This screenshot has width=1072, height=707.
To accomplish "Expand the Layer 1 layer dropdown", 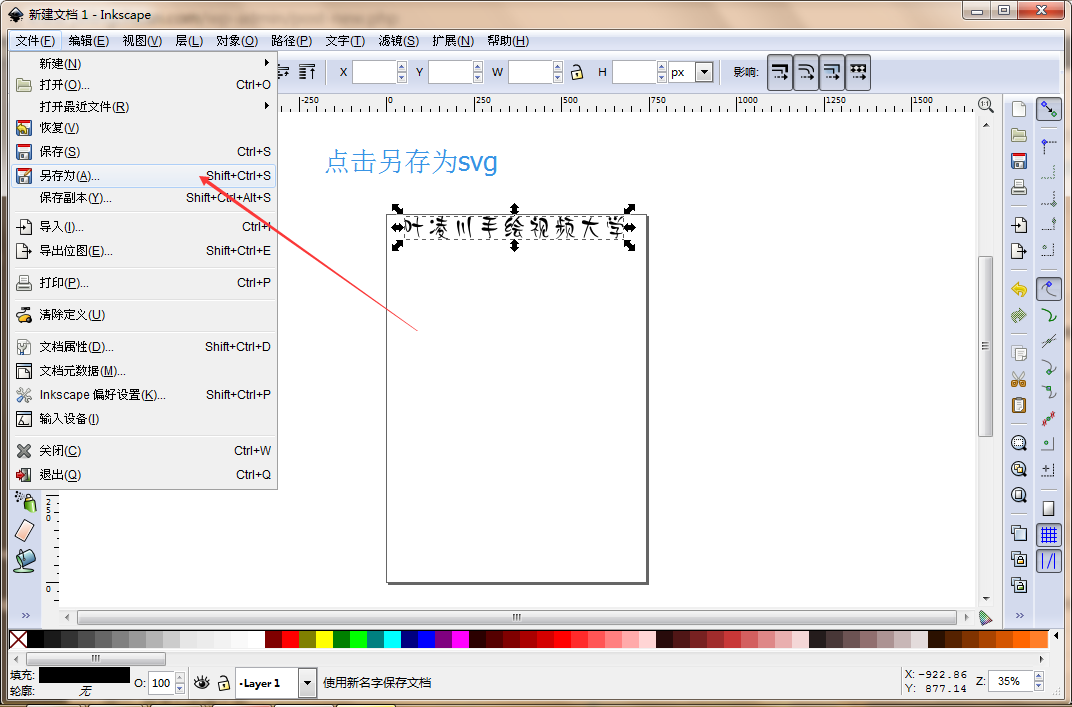I will click(307, 683).
